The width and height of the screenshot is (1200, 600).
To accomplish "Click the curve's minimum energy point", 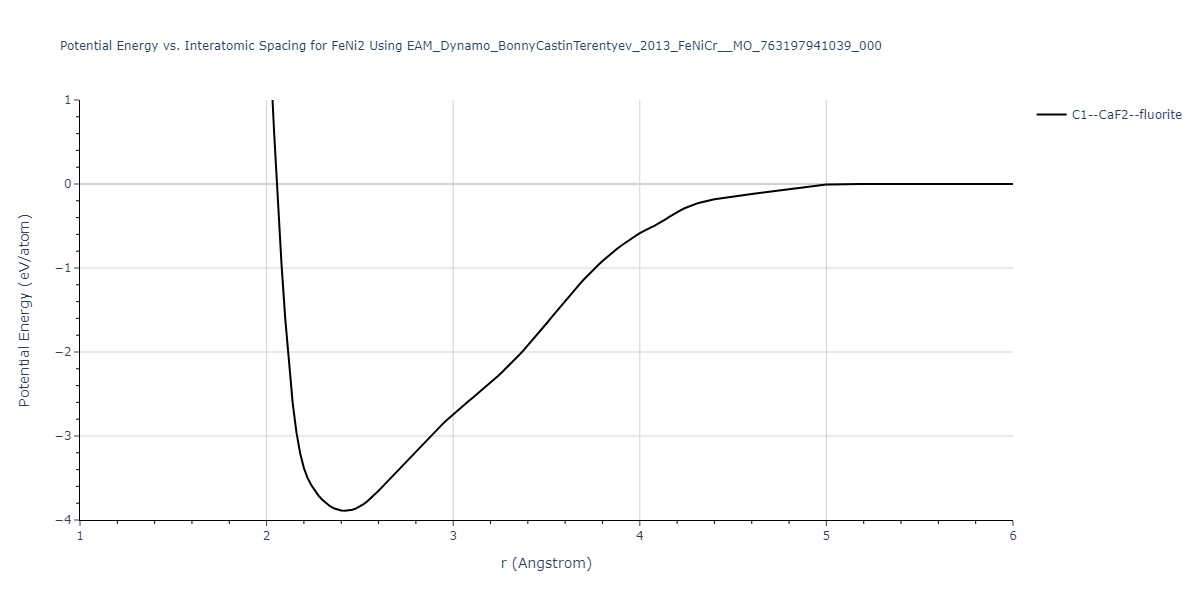I will click(343, 510).
